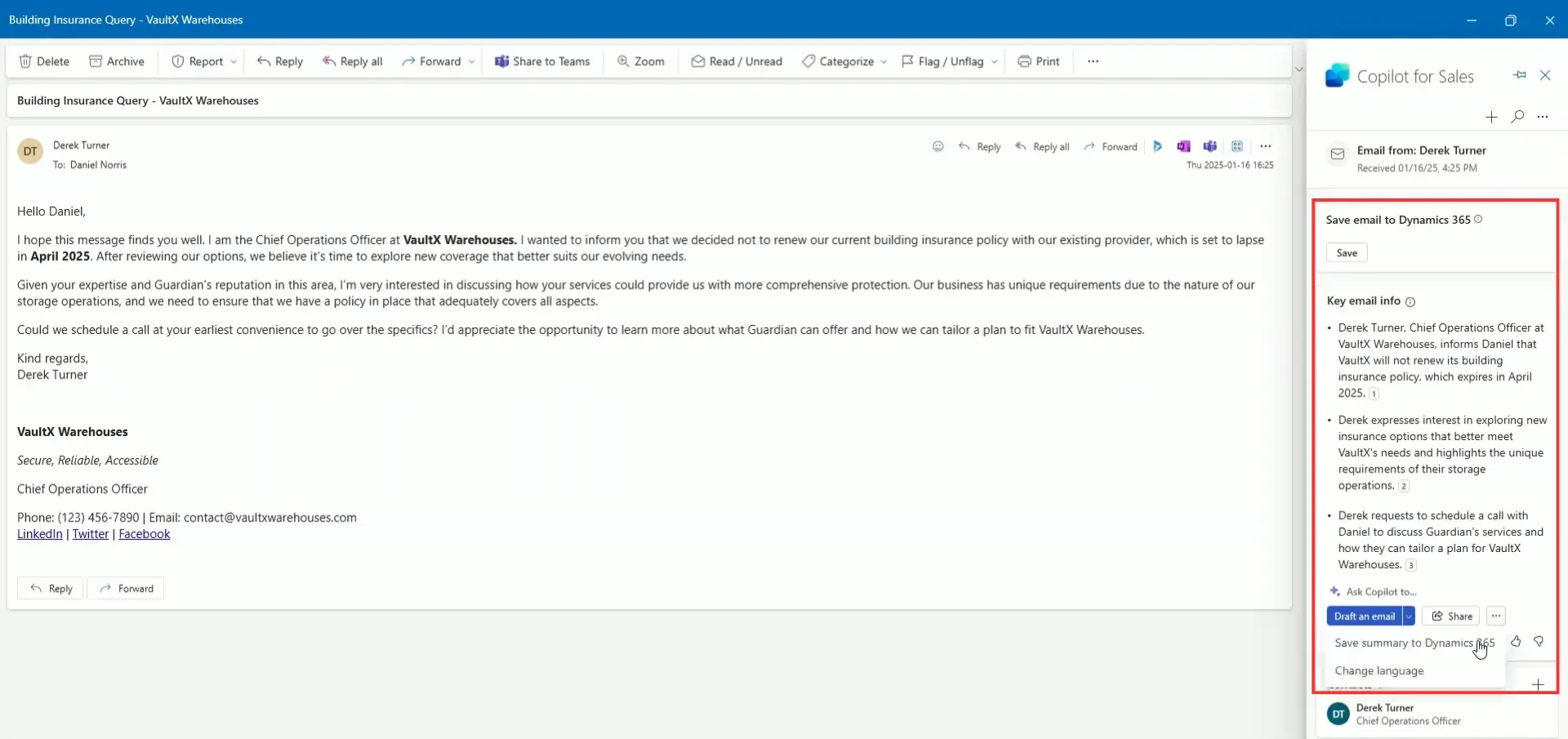1568x739 pixels.
Task: Expand the Categorize dropdown arrow
Action: click(x=884, y=61)
